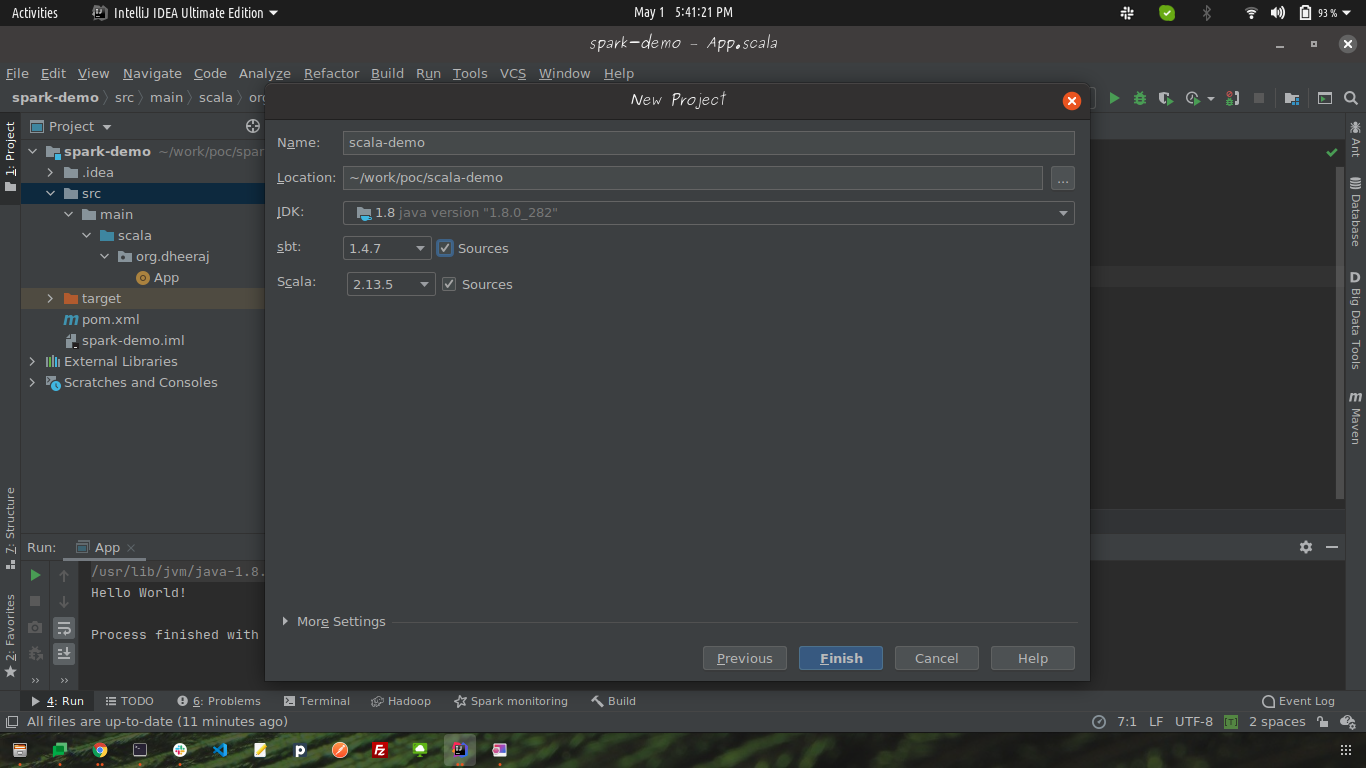Screen dimensions: 1366x768
Task: Click the Search Everywhere magnifier icon
Action: tap(1351, 98)
